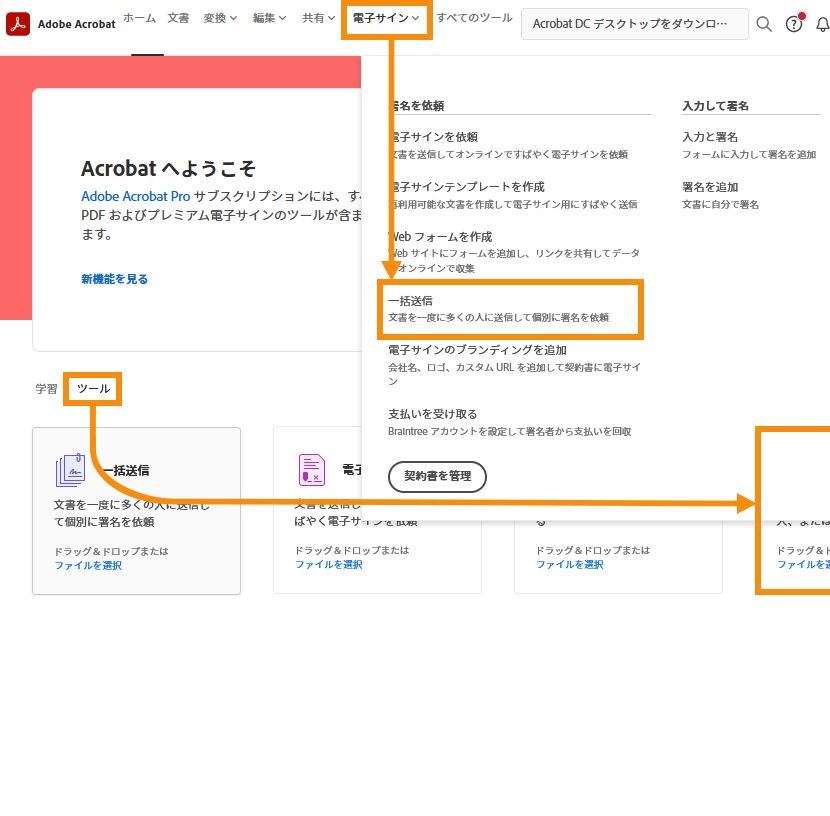Click the 新機能を見る link
The width and height of the screenshot is (830, 816).
click(x=114, y=279)
